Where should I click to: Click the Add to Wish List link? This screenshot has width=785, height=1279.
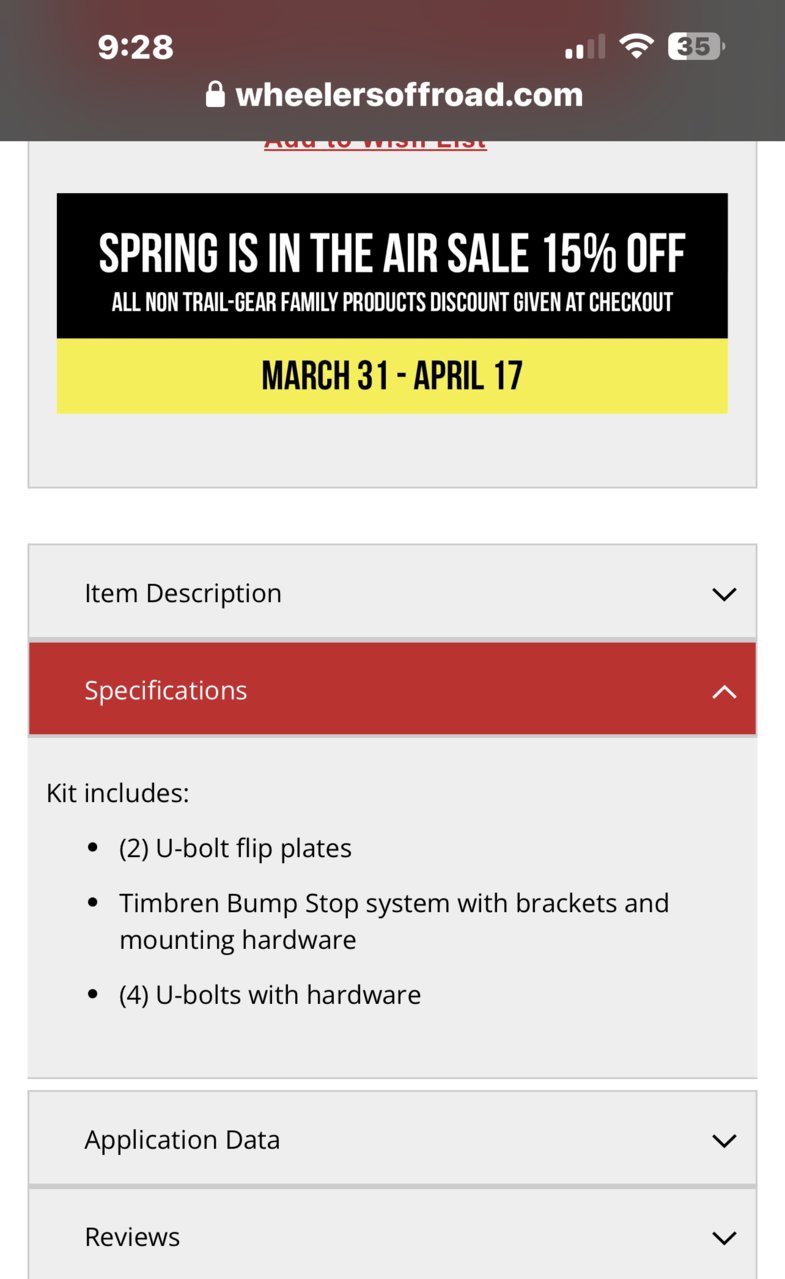point(375,143)
